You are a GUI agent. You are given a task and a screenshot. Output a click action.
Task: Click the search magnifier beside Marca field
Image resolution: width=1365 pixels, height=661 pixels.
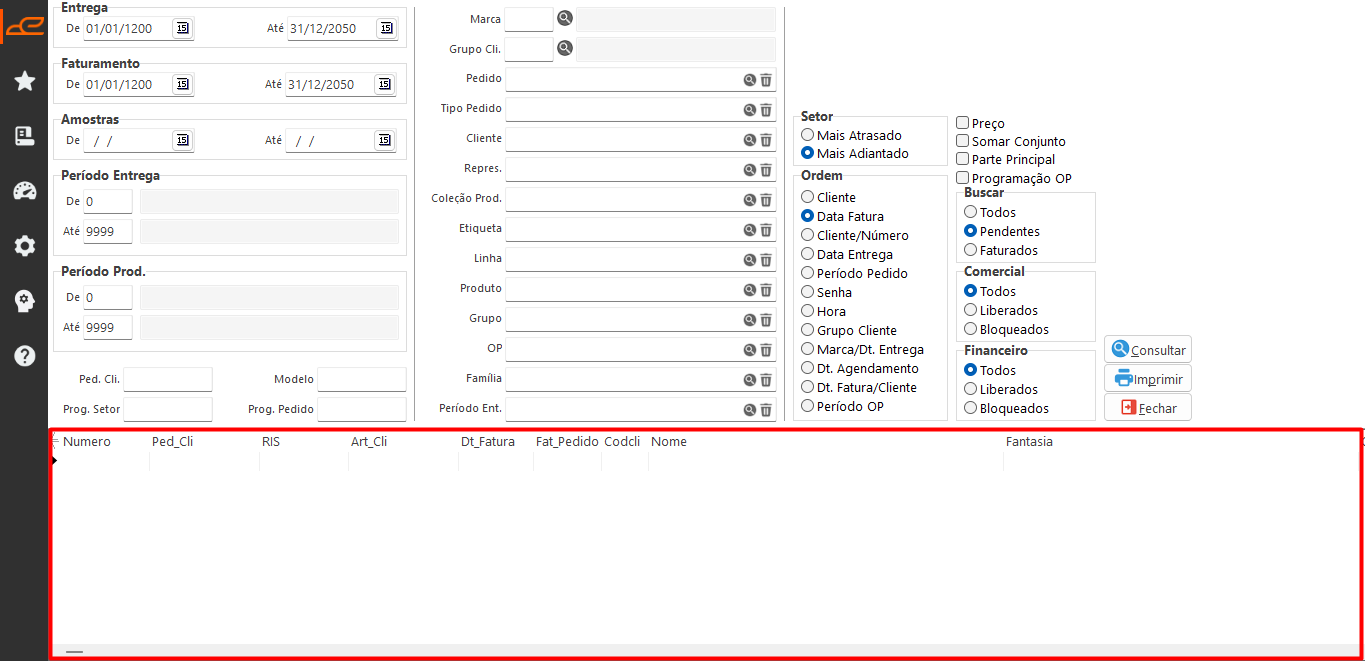(565, 18)
